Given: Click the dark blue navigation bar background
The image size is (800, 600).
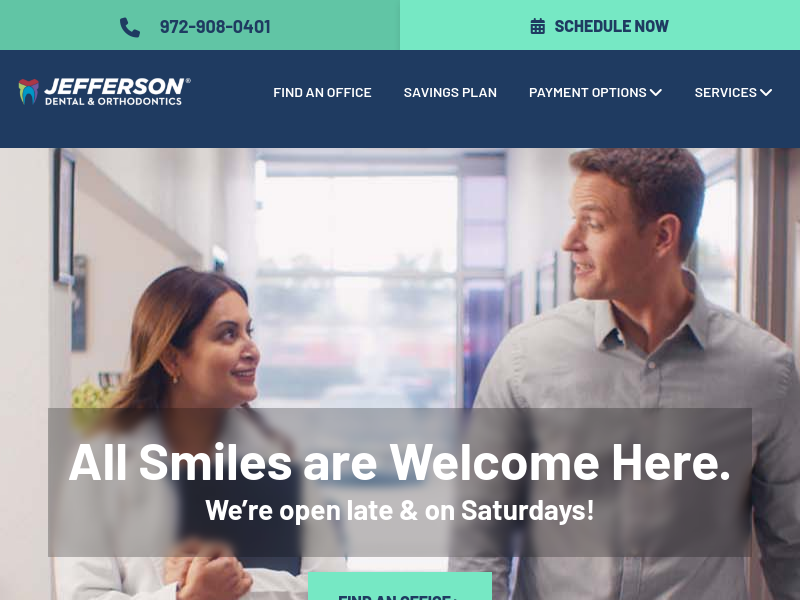Looking at the screenshot, I should pyautogui.click(x=400, y=128).
